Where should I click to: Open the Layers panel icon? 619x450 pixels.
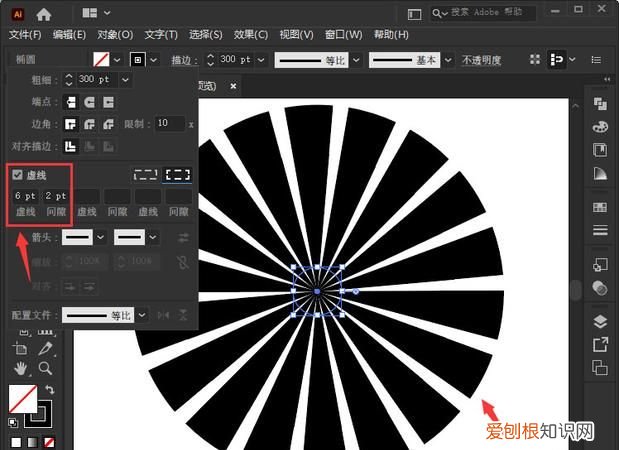(600, 322)
